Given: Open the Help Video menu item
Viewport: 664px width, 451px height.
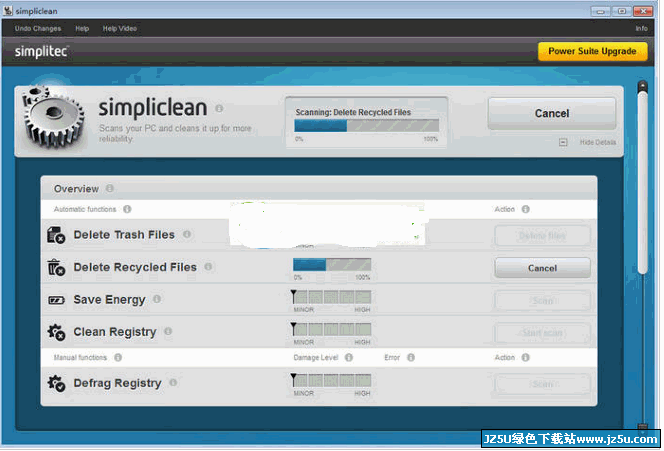Looking at the screenshot, I should pos(119,28).
